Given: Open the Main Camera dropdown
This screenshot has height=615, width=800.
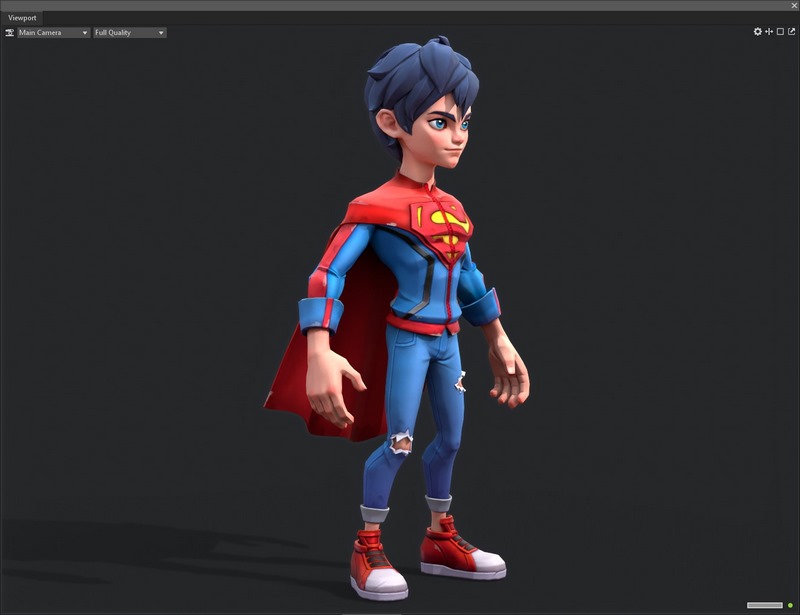Looking at the screenshot, I should (53, 33).
